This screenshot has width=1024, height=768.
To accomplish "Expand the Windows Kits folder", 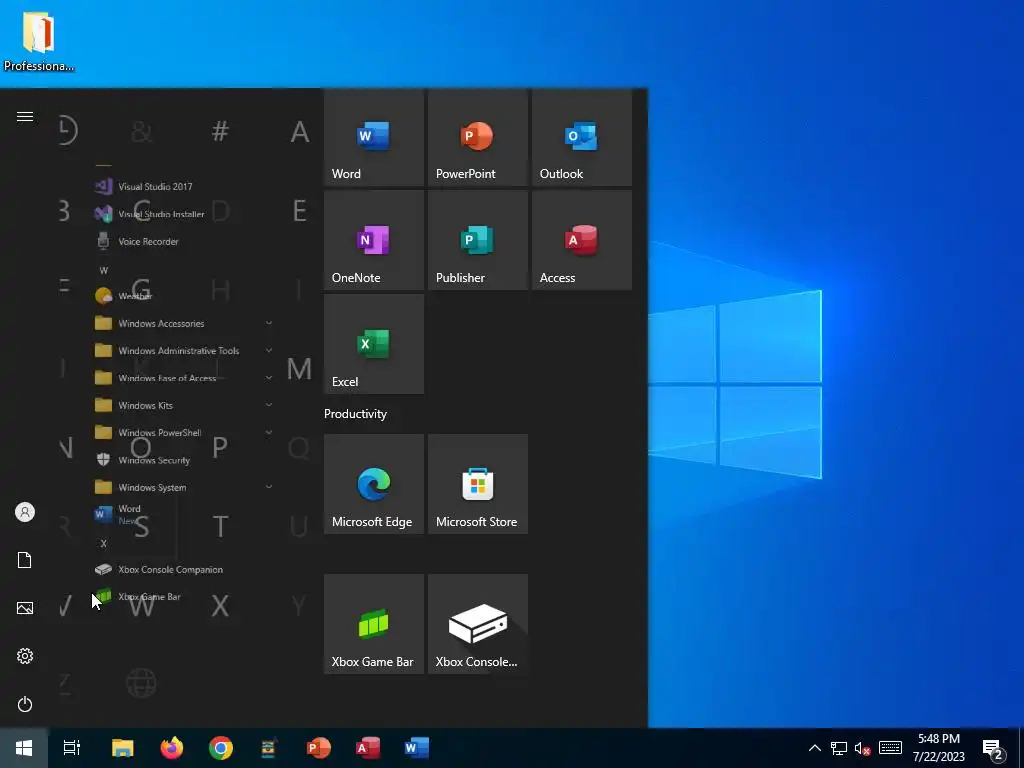I will coord(183,406).
